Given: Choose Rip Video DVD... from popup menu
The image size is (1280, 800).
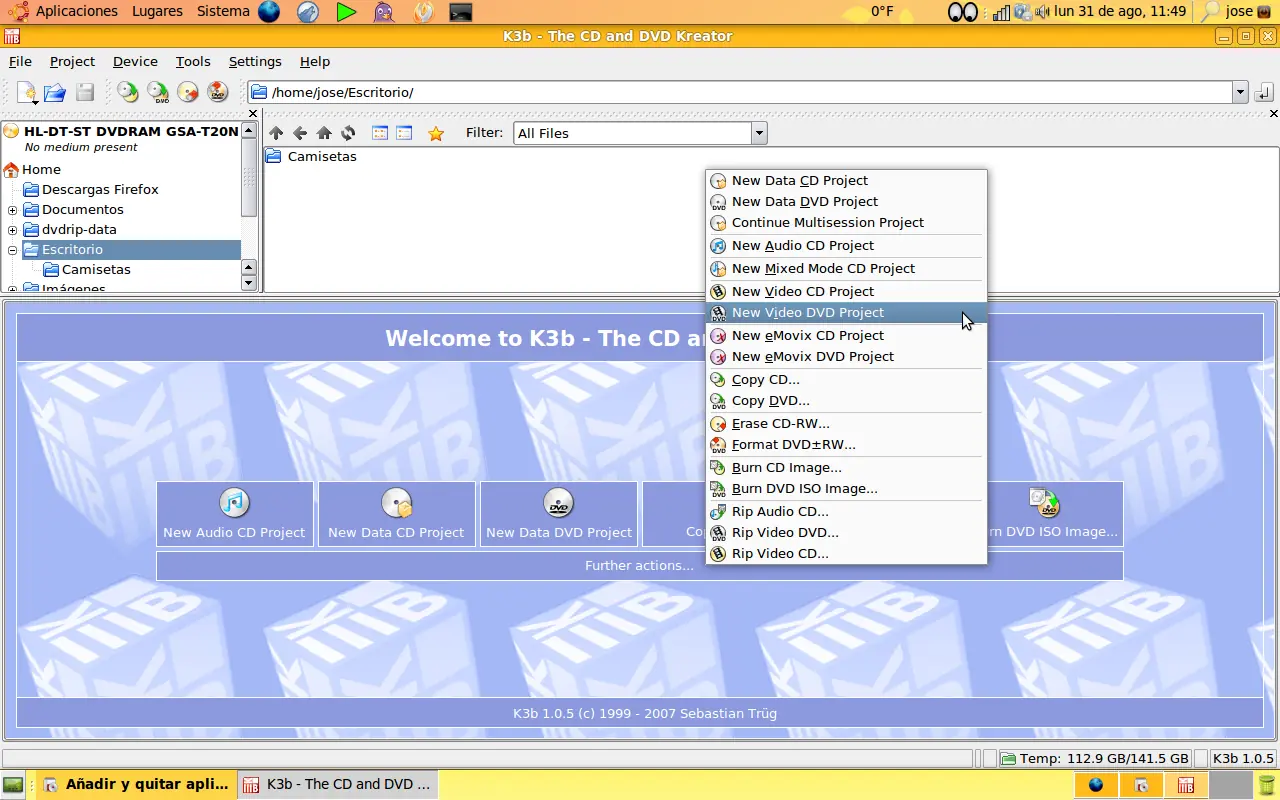Looking at the screenshot, I should point(846,533).
